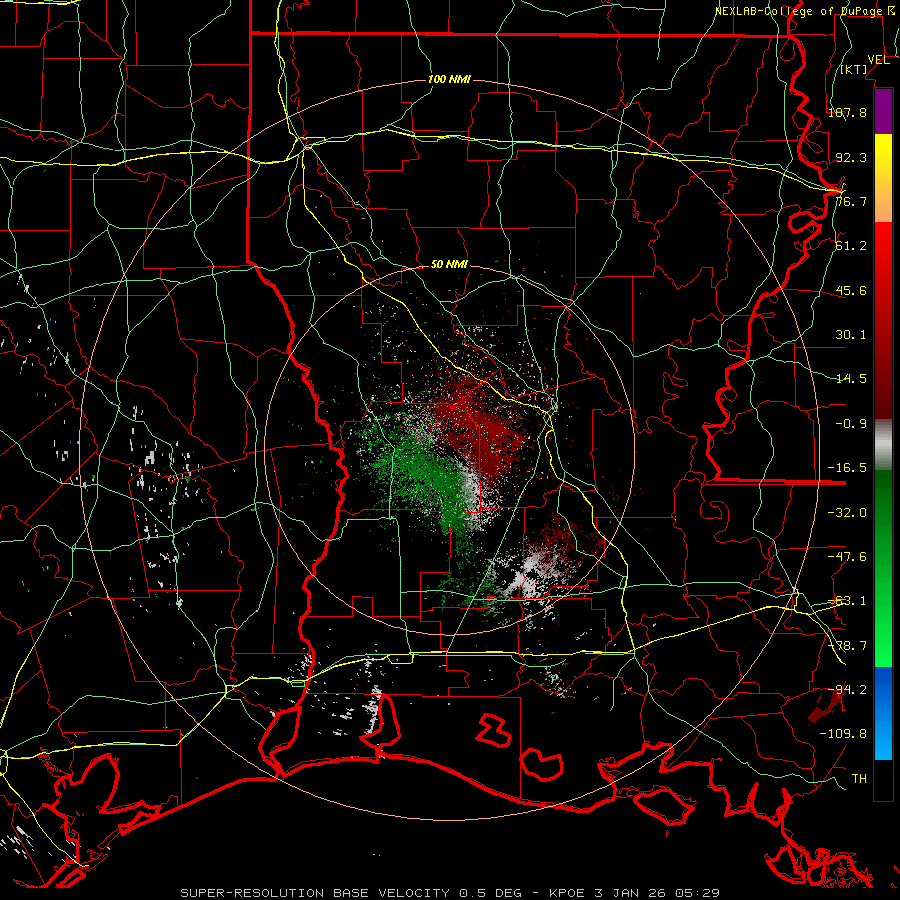Click the -16.5 velocity scale value
Viewport: 900px width, 900px height.
(847, 468)
